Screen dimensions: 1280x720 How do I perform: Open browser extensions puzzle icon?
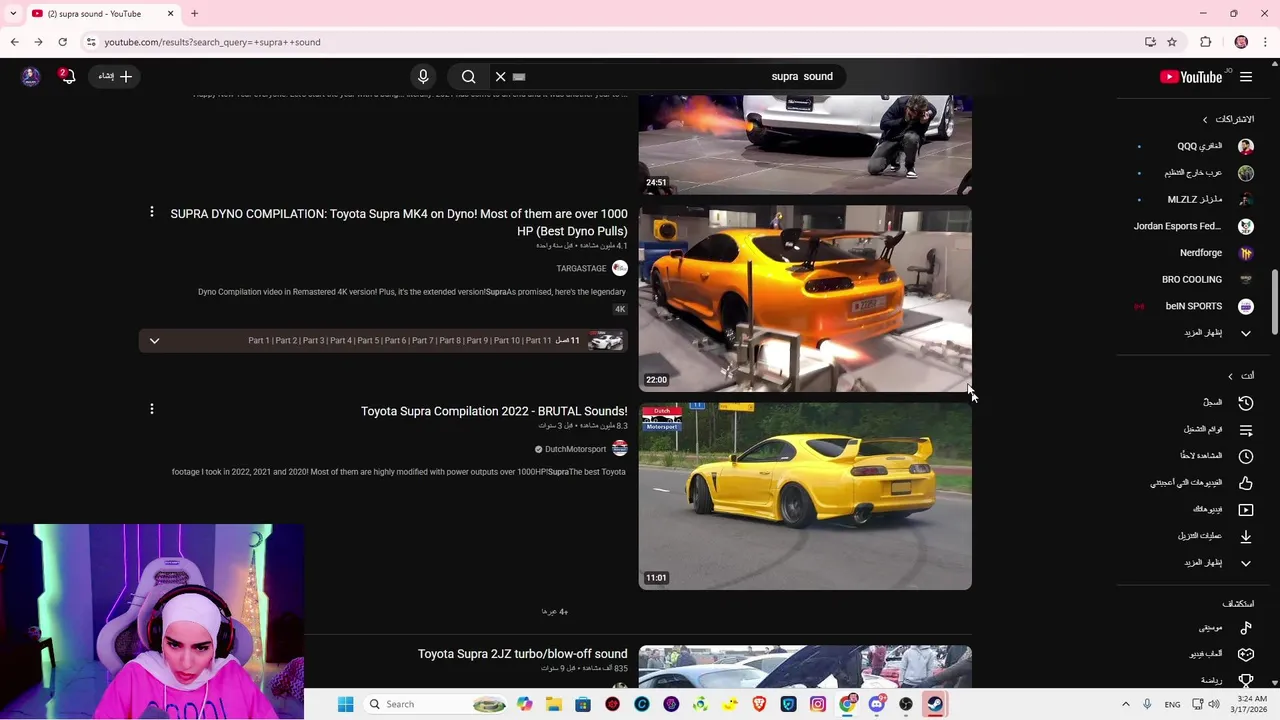point(1206,42)
